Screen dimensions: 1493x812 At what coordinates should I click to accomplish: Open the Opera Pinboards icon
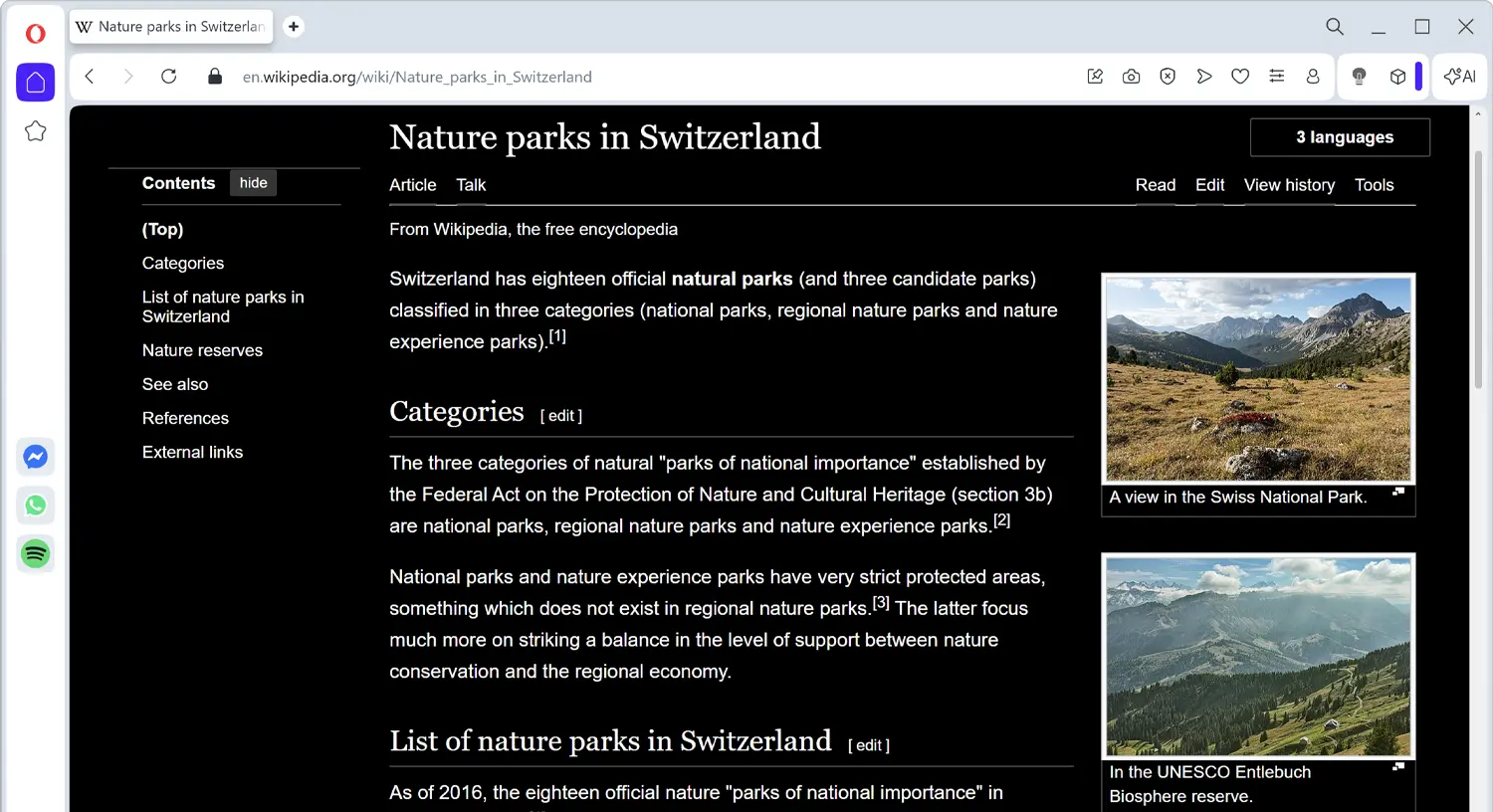1095,76
